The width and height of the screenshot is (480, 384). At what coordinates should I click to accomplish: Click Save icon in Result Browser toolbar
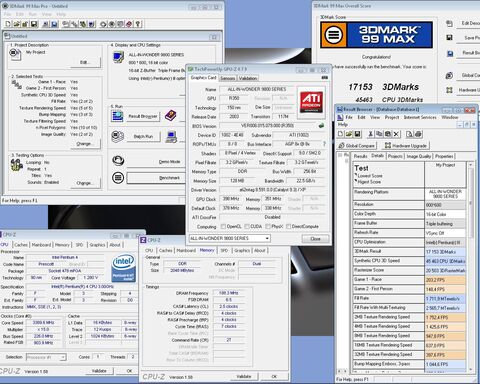[x=357, y=134]
